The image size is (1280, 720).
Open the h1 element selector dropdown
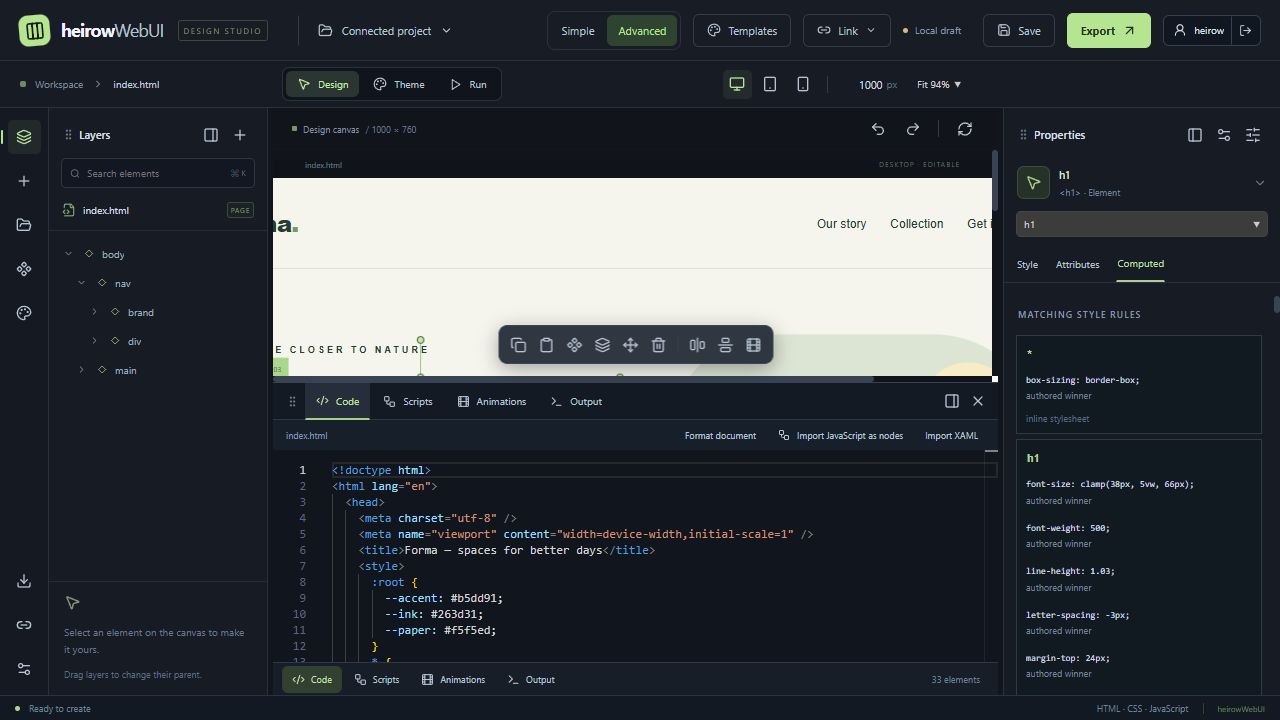tap(1142, 224)
